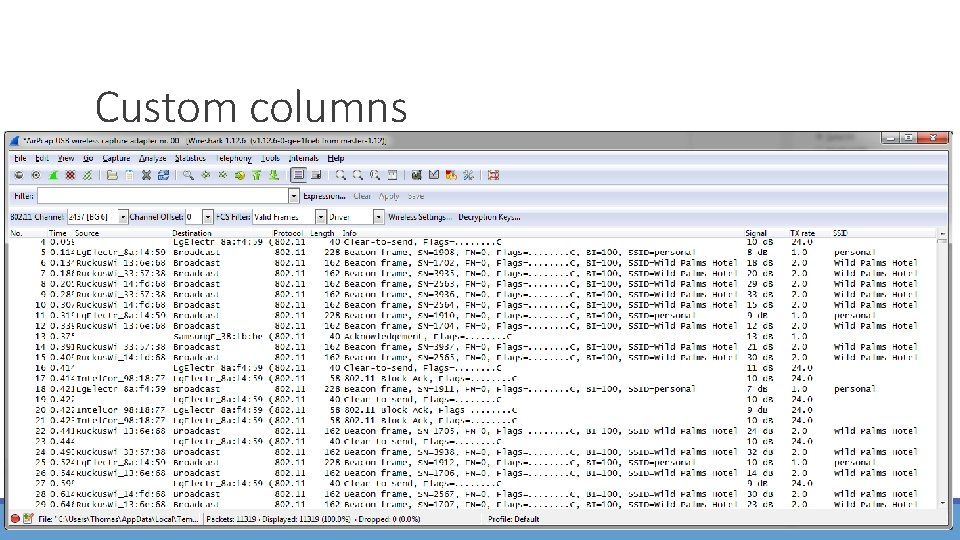Open coloring rules toolbar icon
Screen dimensions: 960x540
coord(451,175)
